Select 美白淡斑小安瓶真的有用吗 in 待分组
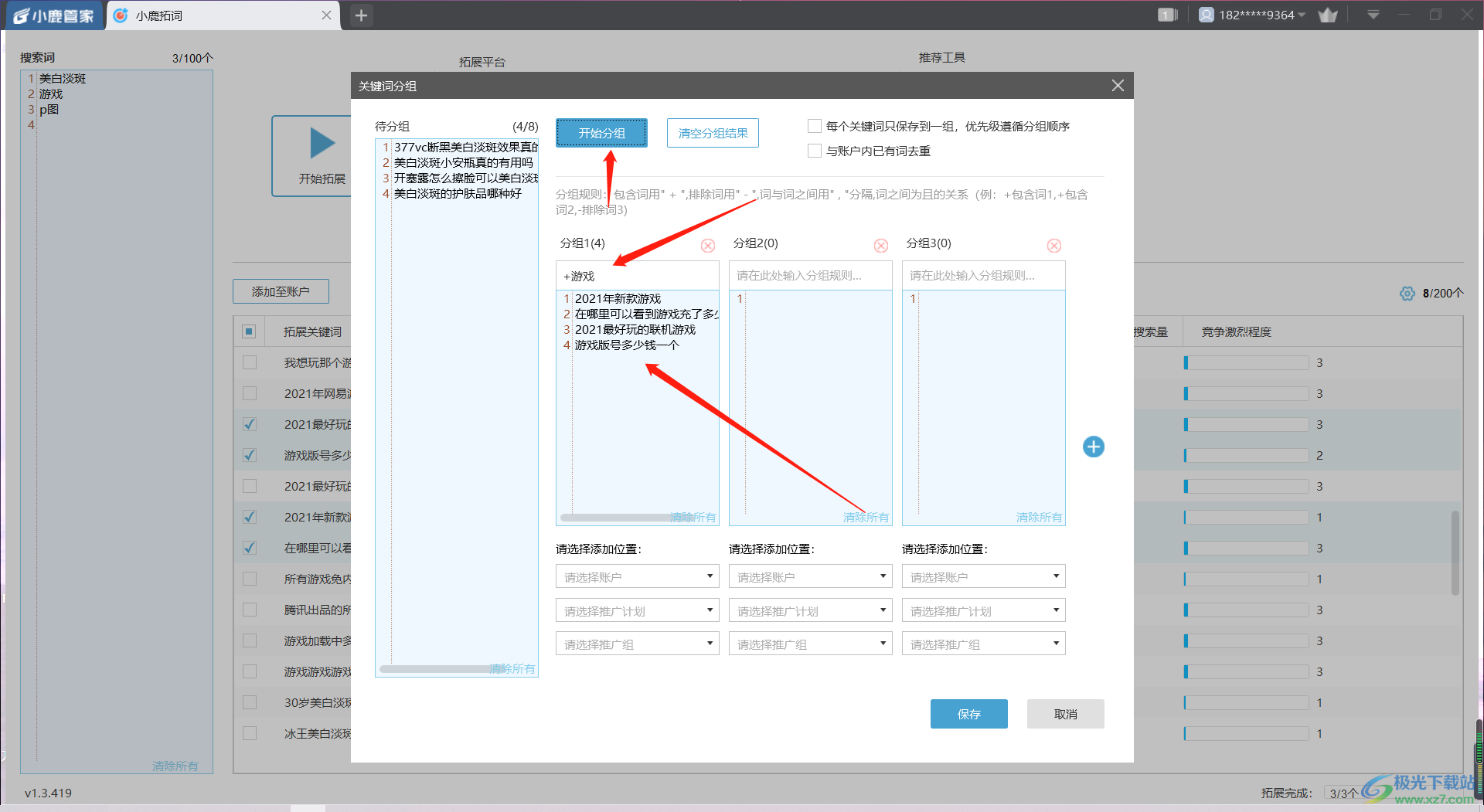Viewport: 1484px width, 812px height. pos(464,163)
